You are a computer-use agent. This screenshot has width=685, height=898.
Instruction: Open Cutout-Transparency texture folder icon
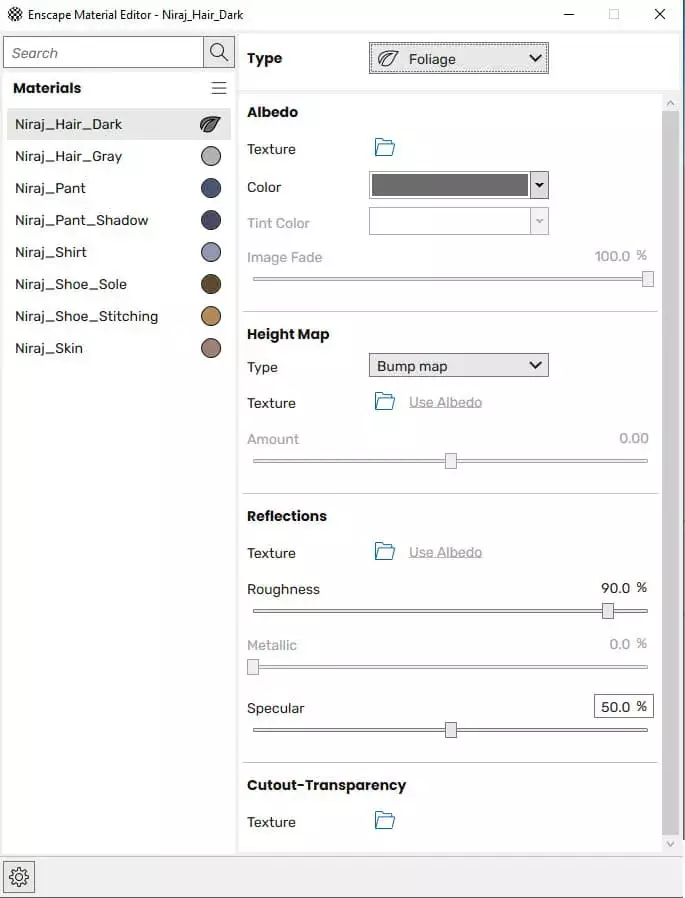(x=385, y=821)
